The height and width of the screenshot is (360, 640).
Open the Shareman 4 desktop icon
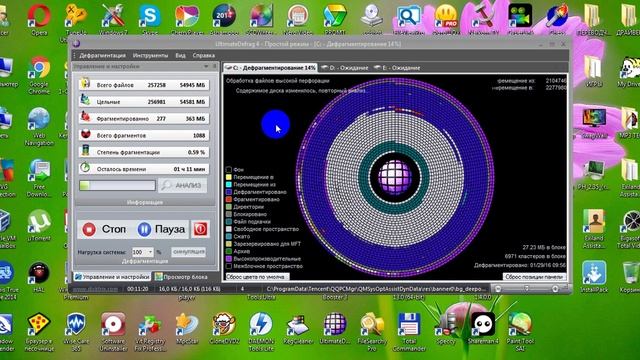[483, 329]
